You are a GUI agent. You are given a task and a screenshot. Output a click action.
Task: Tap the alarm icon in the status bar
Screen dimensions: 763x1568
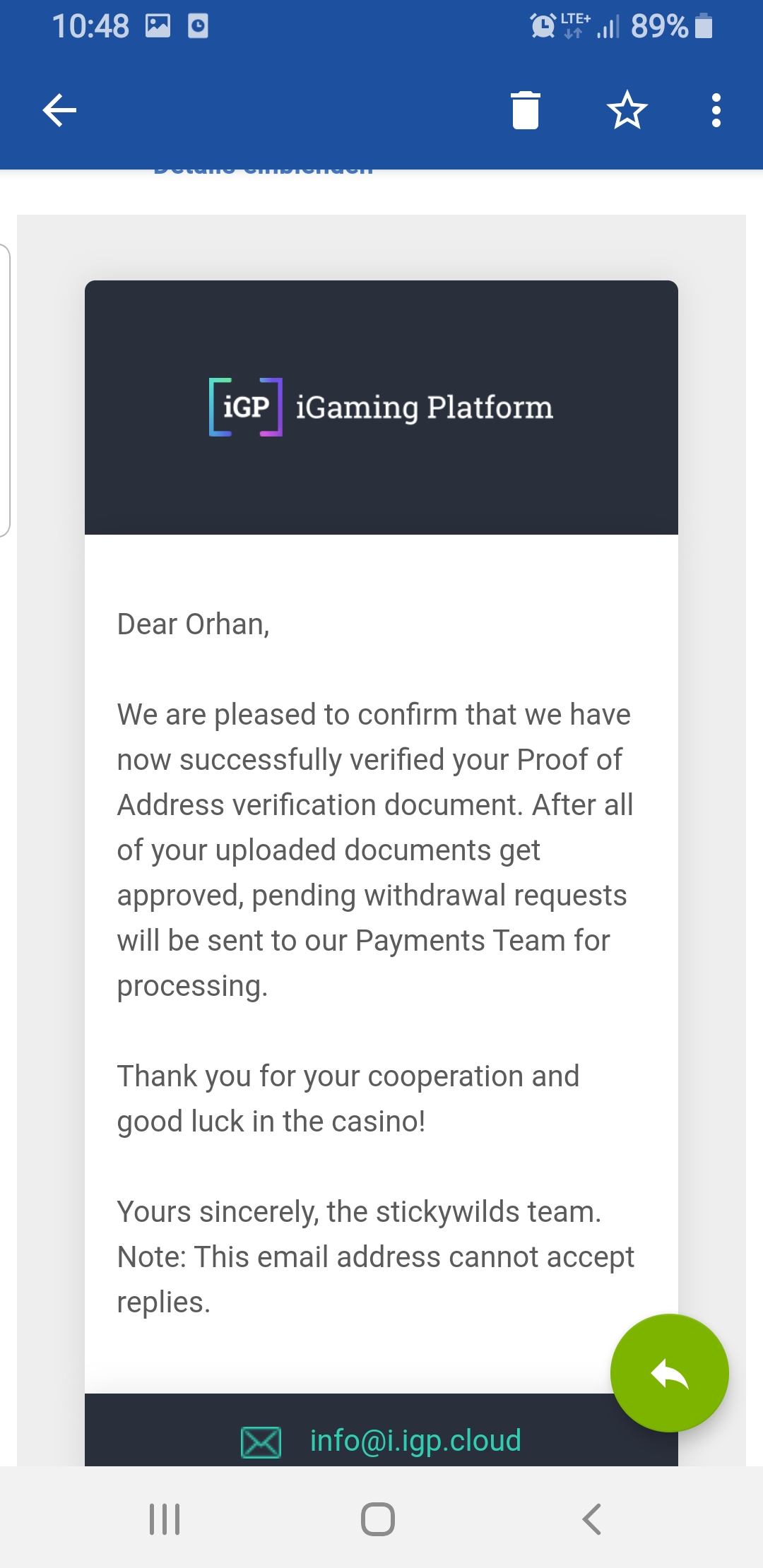[x=543, y=27]
